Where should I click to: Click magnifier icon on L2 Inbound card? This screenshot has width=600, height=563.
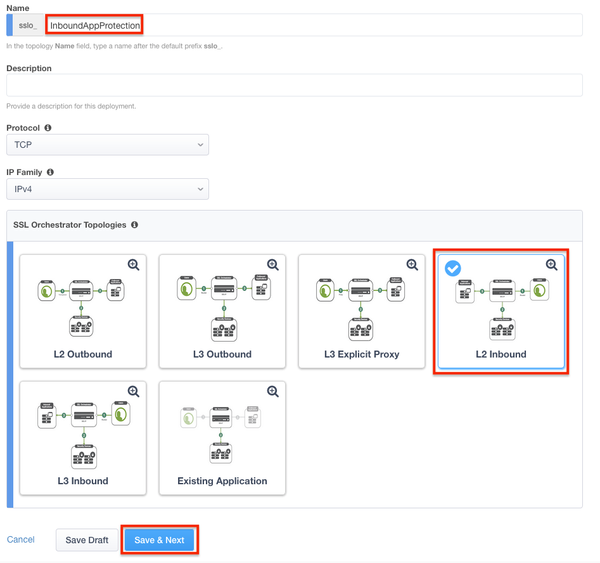pyautogui.click(x=551, y=265)
